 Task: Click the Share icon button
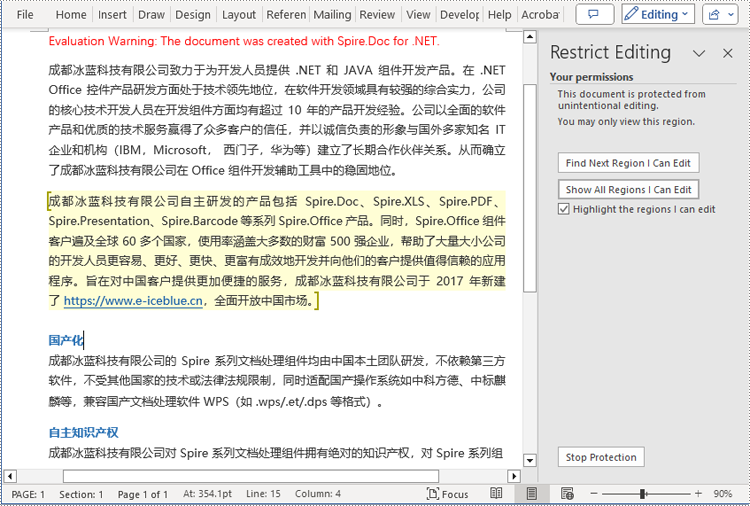coord(721,14)
